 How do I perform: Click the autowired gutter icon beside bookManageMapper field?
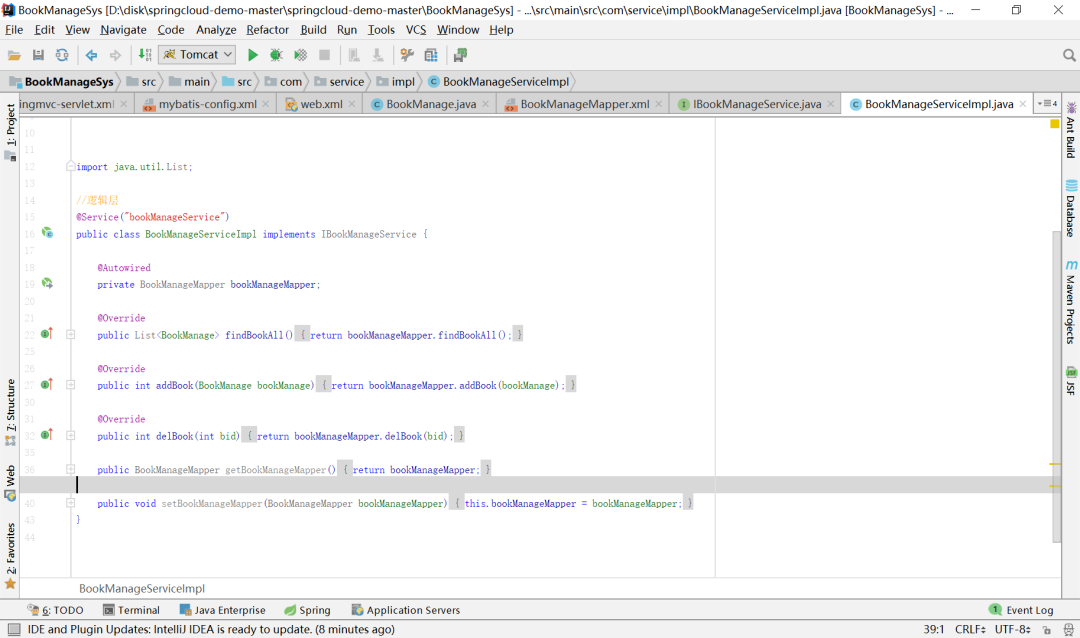(x=47, y=283)
